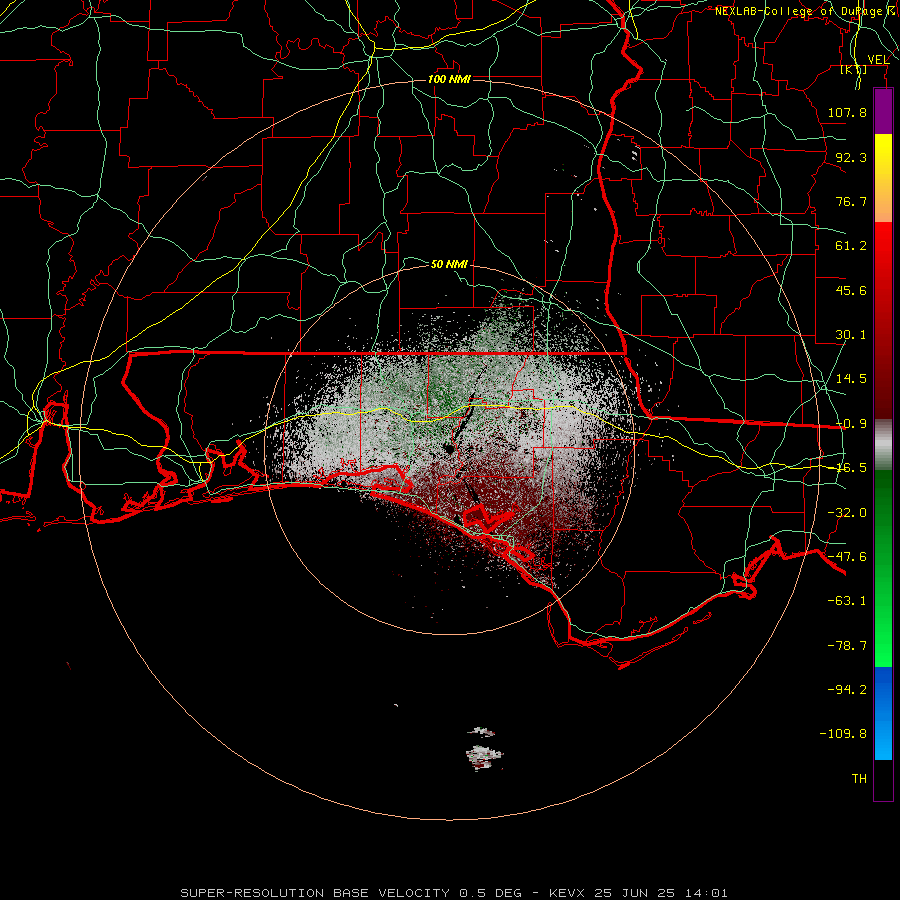
Task: Pick the gray near-zero segment of the color bar
Action: tap(883, 445)
